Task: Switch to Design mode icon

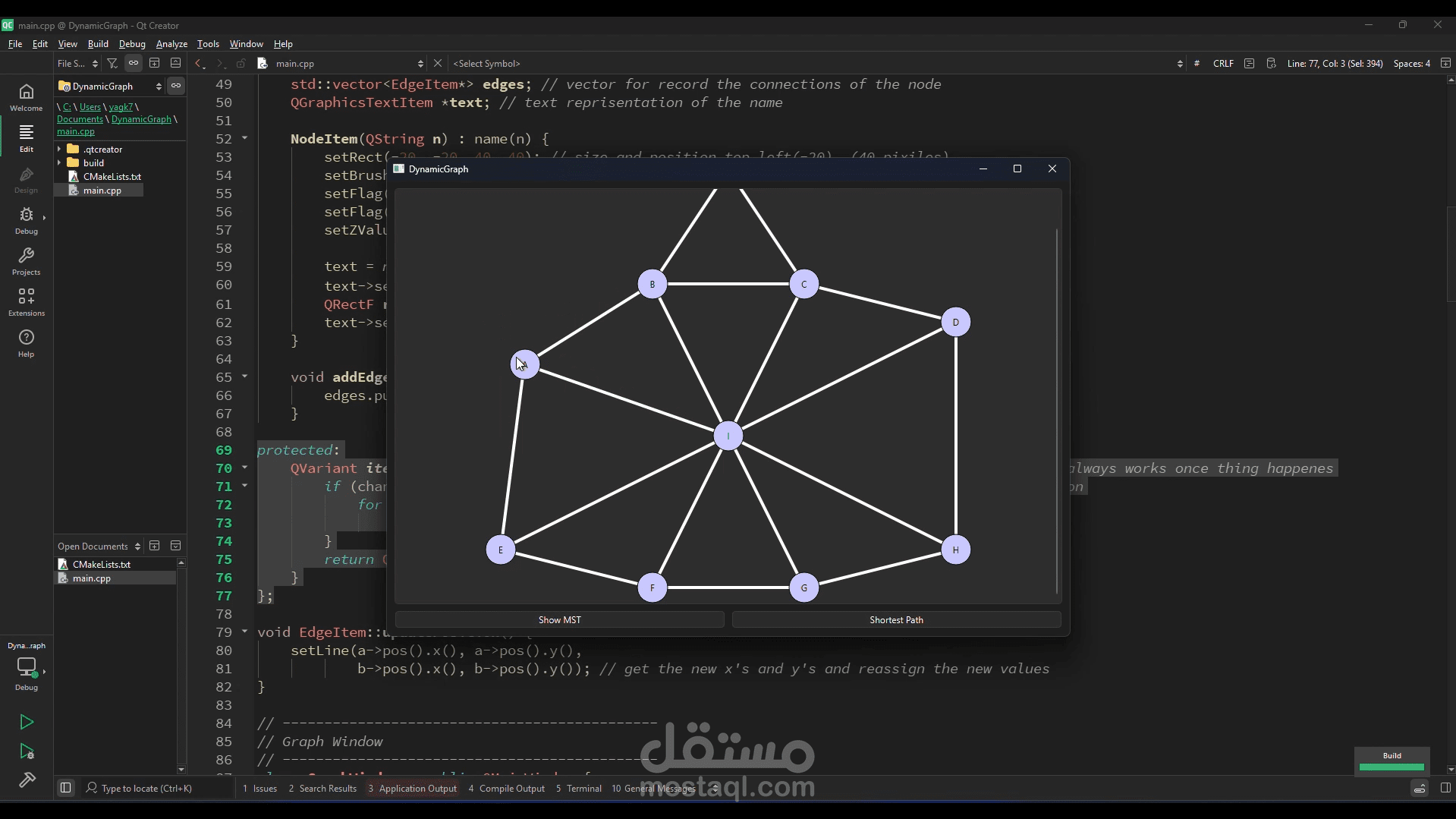Action: pos(25,180)
